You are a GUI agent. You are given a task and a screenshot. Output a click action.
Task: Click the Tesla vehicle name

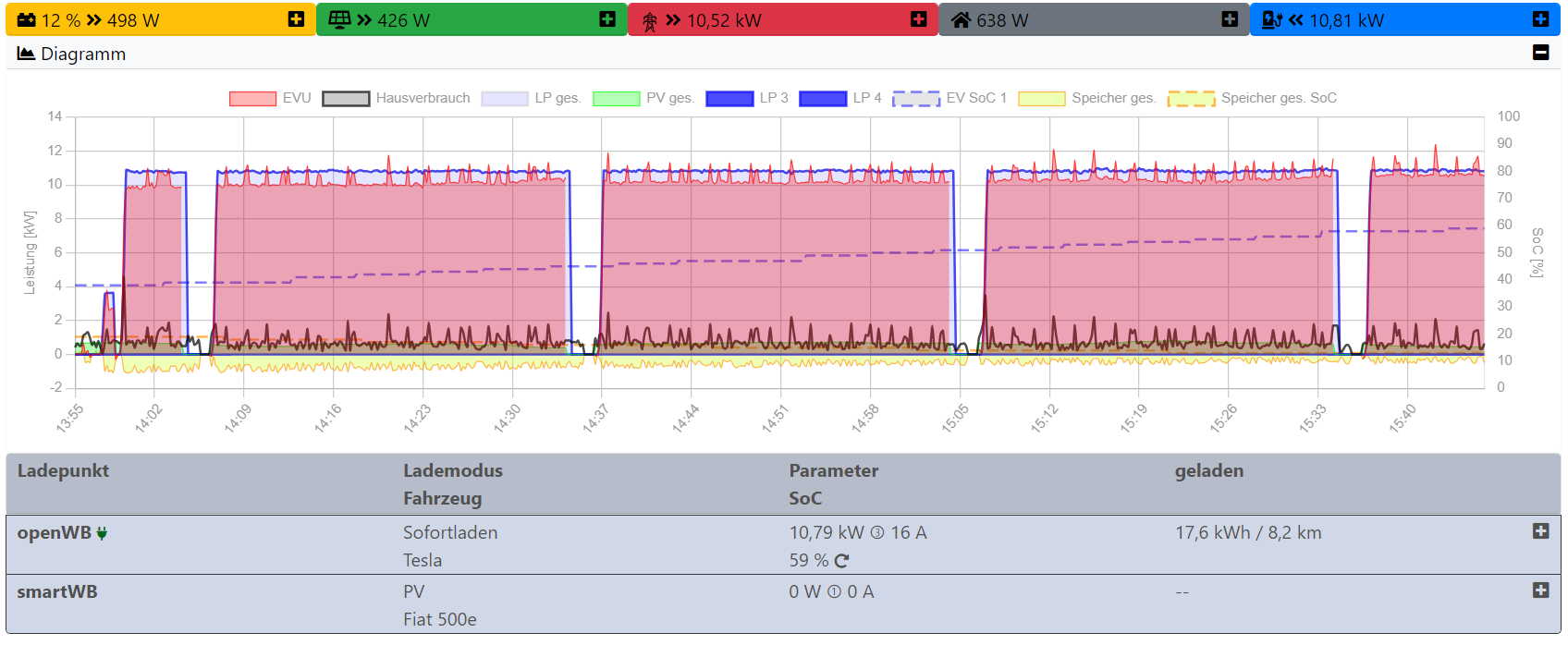pyautogui.click(x=423, y=560)
